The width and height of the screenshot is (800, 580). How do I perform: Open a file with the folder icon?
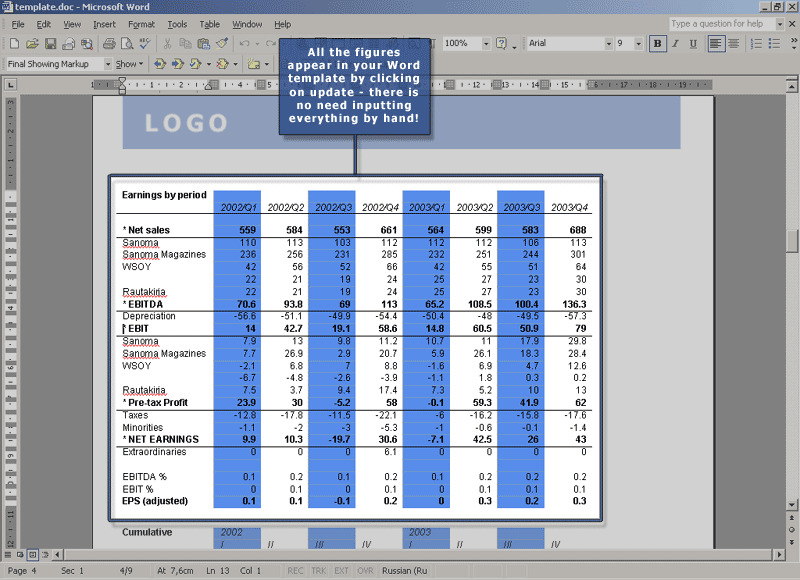coord(32,44)
